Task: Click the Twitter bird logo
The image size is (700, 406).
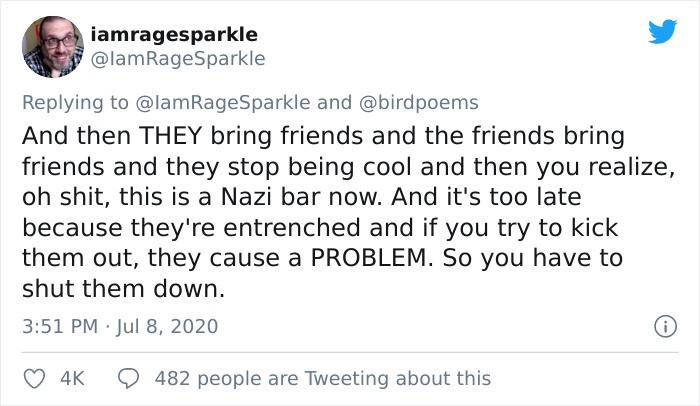Action: (x=661, y=33)
